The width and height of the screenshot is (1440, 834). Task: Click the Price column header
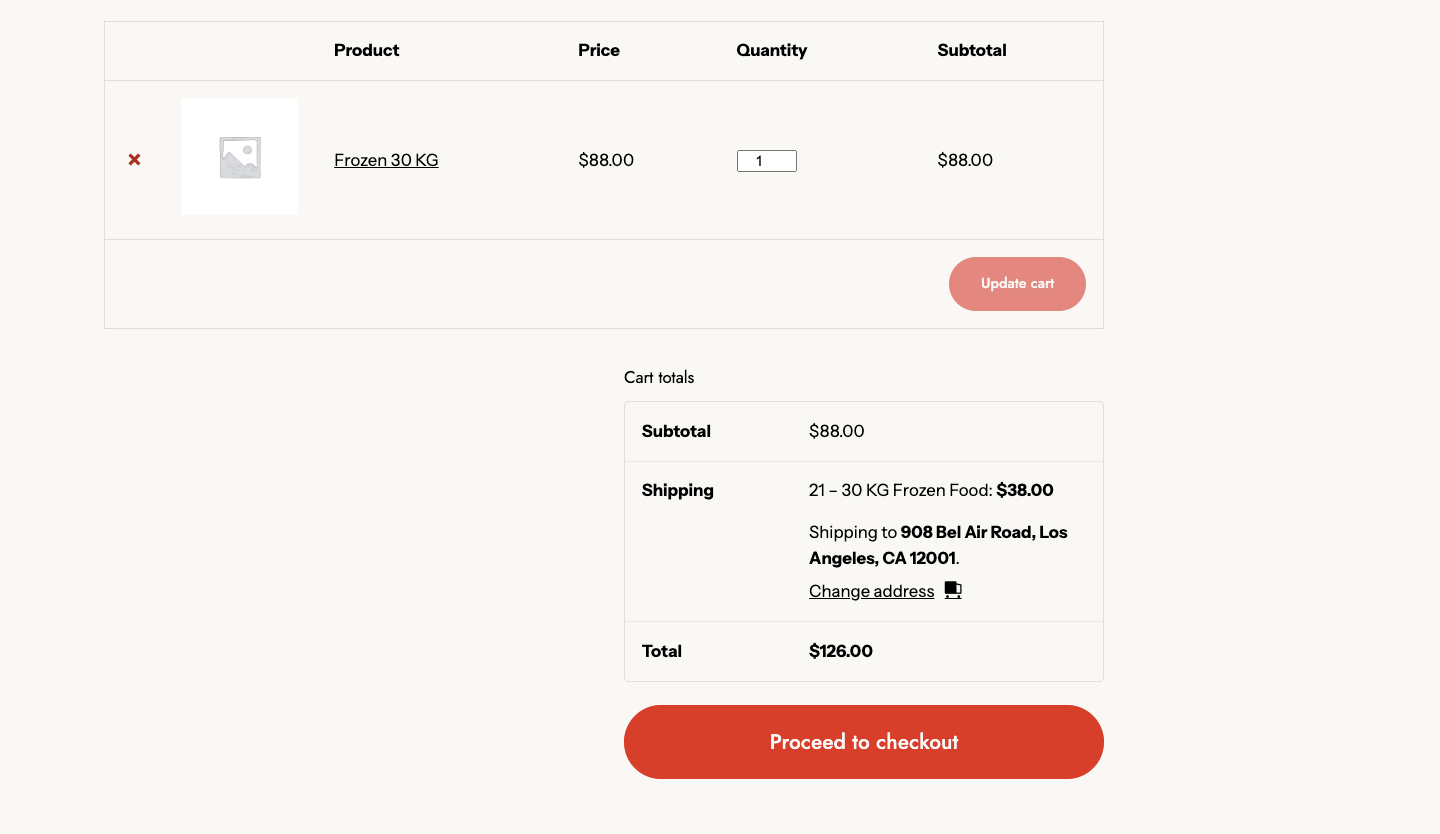click(x=598, y=50)
